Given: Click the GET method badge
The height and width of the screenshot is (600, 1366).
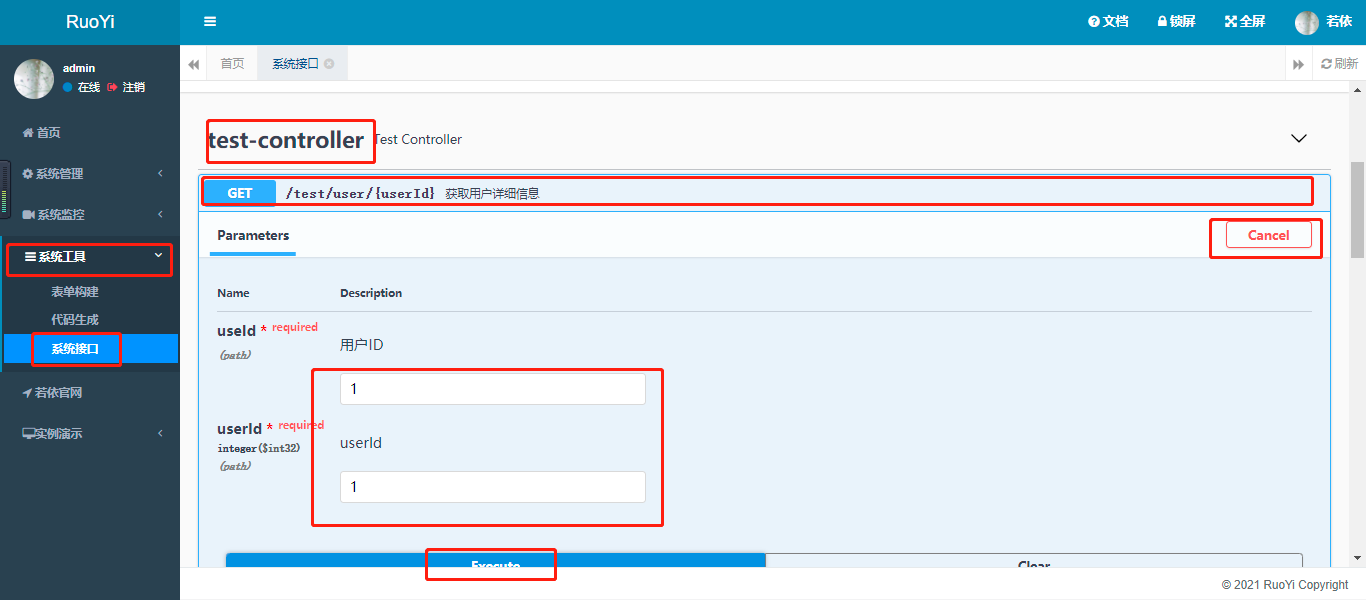Looking at the screenshot, I should 240,193.
